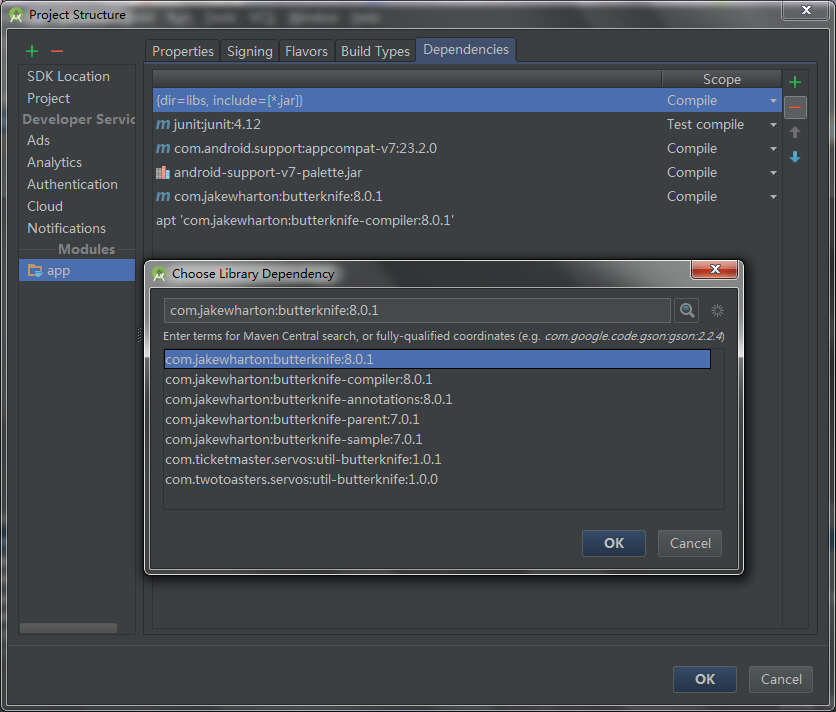The image size is (836, 712).
Task: Select Ads under Developer Services
Action: click(x=38, y=140)
